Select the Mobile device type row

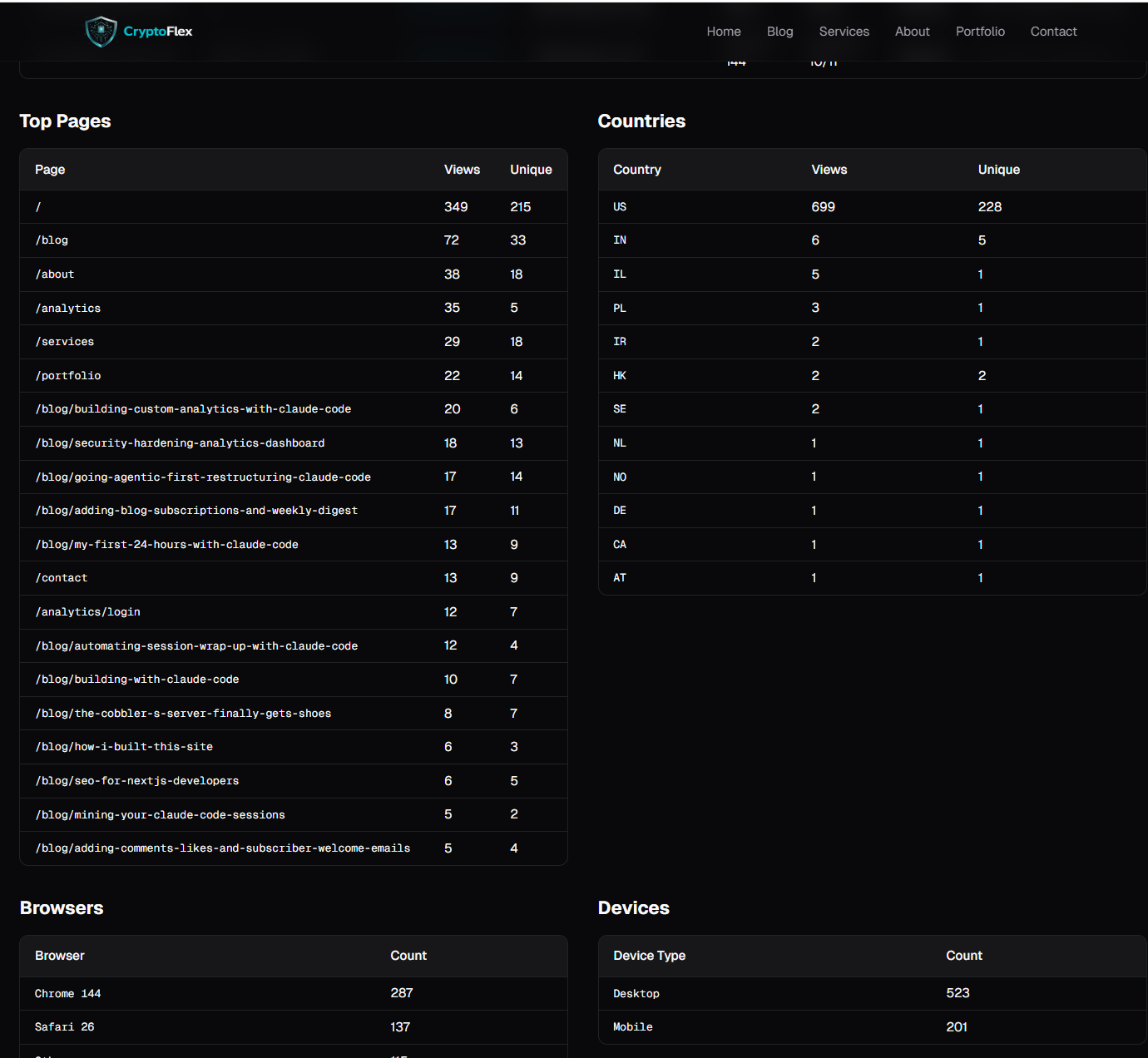[x=632, y=1026]
